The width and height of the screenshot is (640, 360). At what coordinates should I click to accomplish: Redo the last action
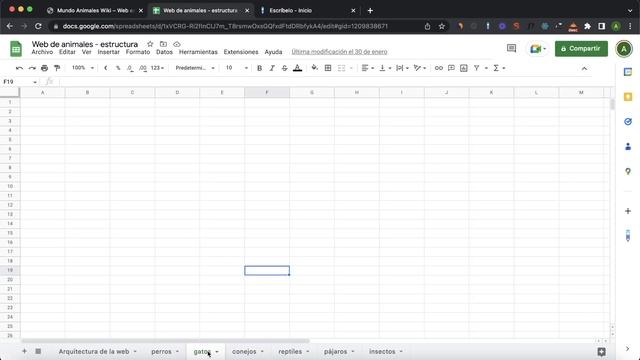click(x=32, y=68)
